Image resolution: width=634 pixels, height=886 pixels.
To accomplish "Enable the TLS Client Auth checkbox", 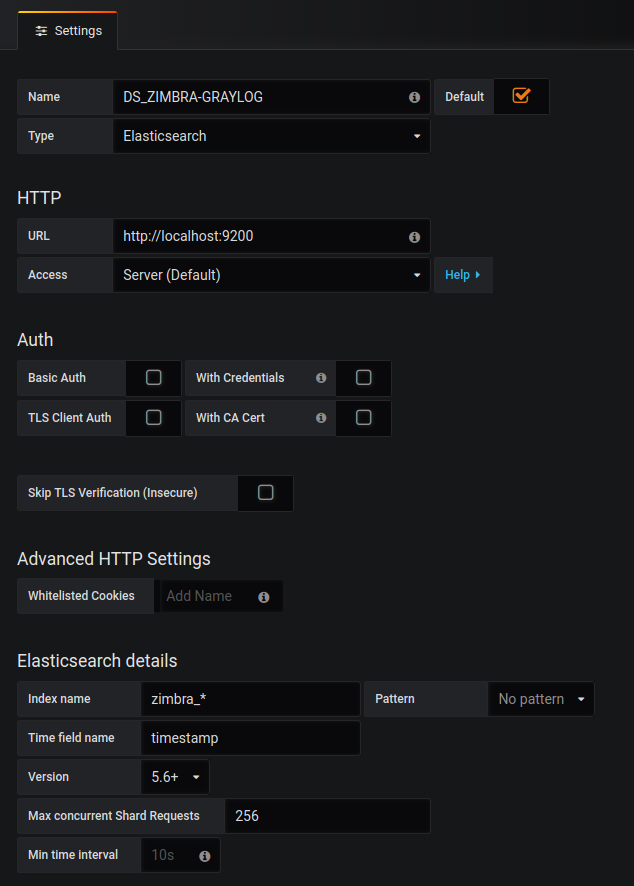I will click(154, 417).
